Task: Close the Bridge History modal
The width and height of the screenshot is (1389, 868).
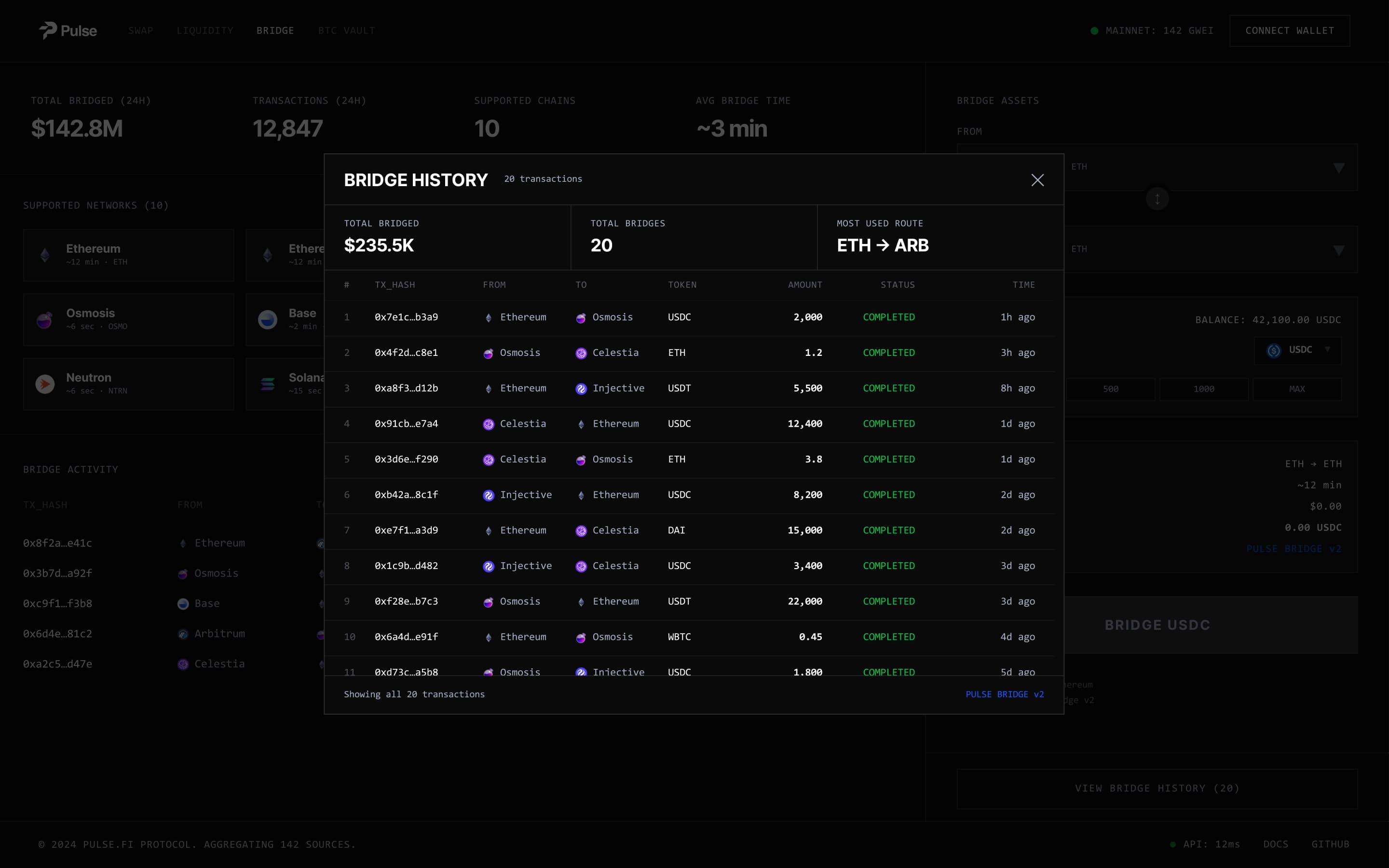Action: click(x=1037, y=180)
